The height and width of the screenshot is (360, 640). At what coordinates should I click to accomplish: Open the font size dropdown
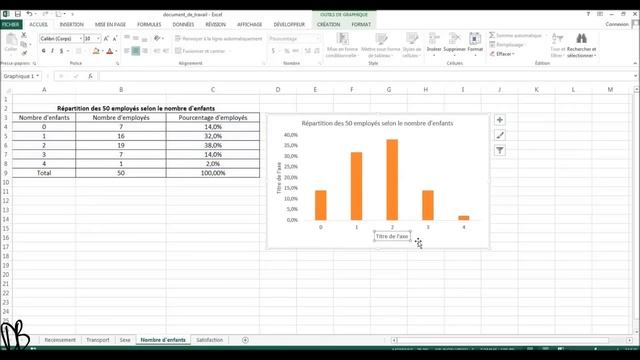click(x=98, y=38)
